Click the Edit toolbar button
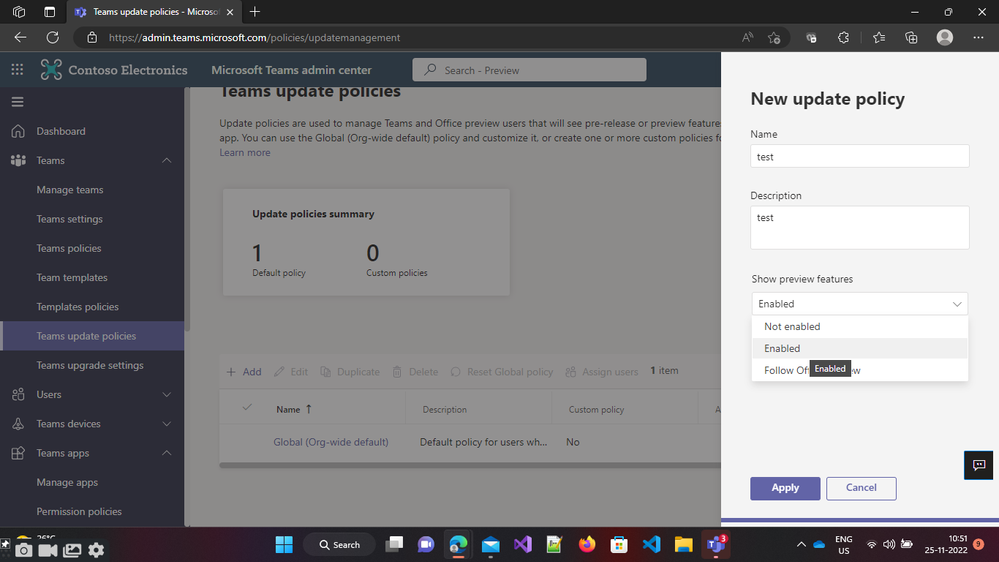 (x=291, y=371)
